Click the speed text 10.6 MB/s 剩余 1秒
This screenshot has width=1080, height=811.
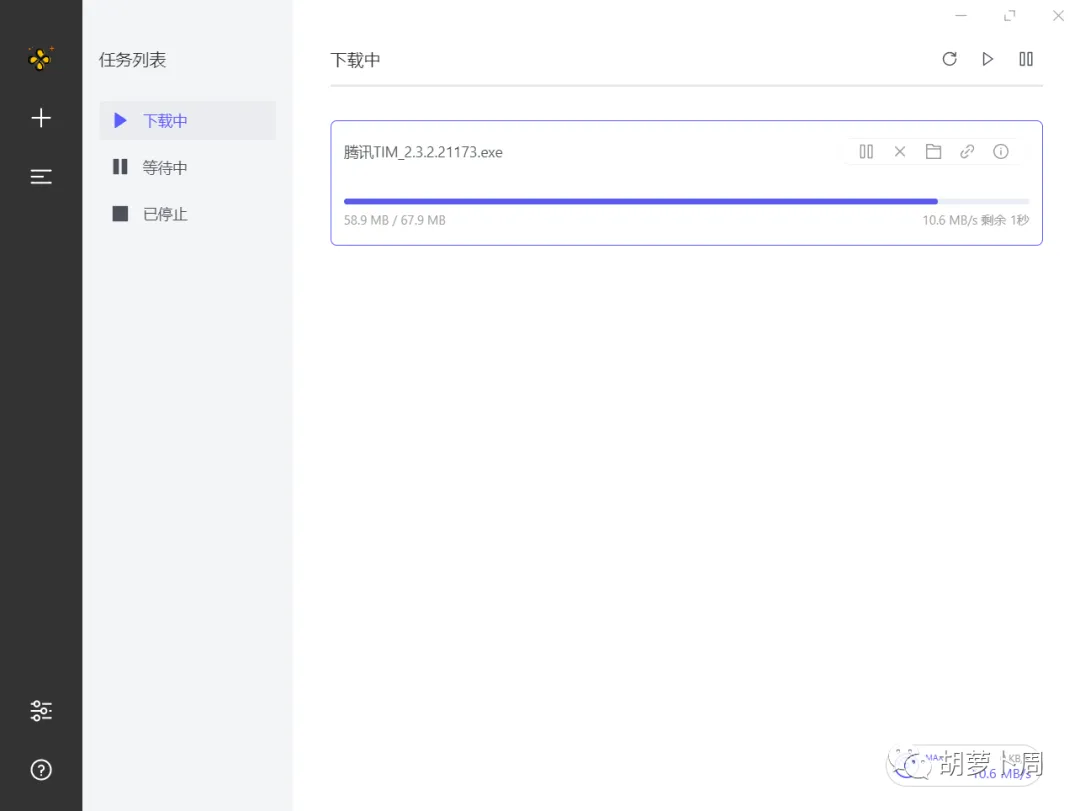pyautogui.click(x=975, y=220)
